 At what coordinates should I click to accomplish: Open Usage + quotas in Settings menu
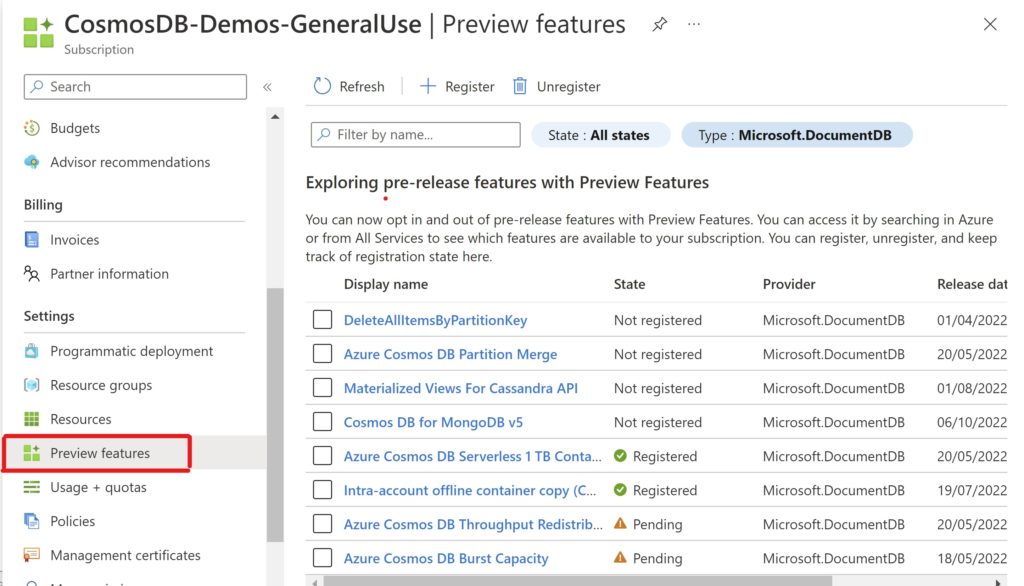point(98,487)
